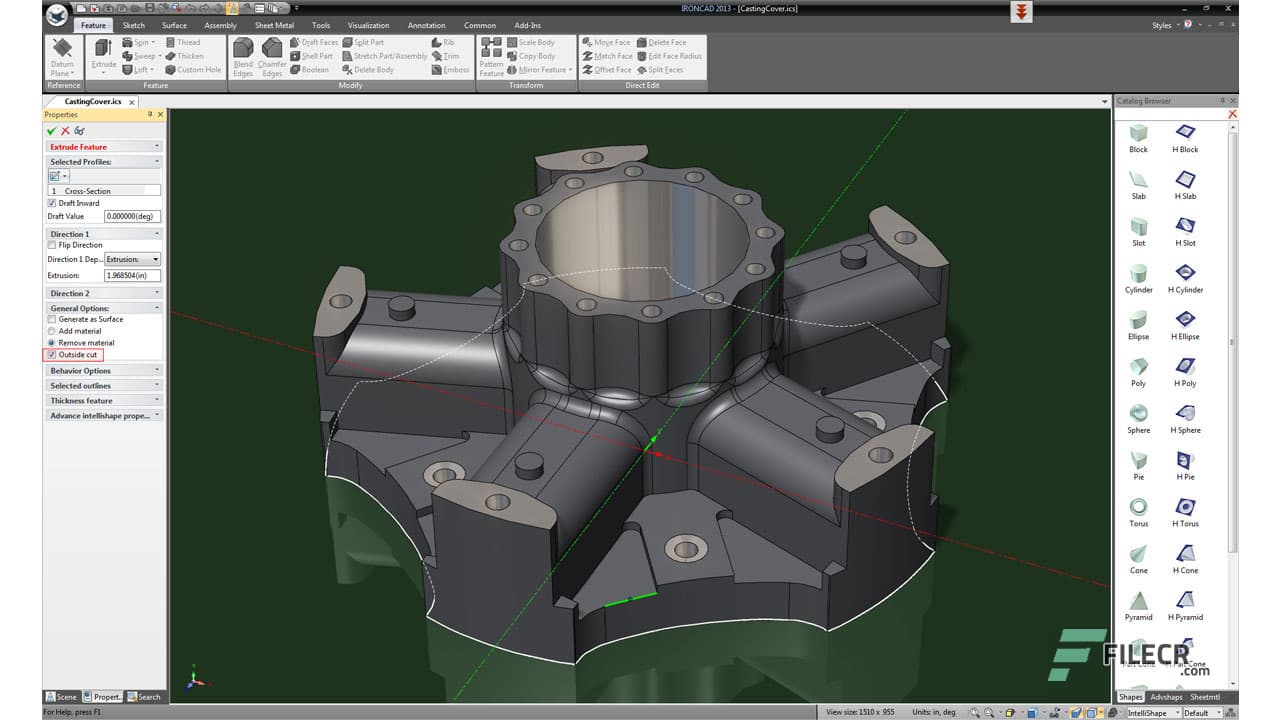Switch to the Sheet Metal ribbon tab

tap(274, 25)
